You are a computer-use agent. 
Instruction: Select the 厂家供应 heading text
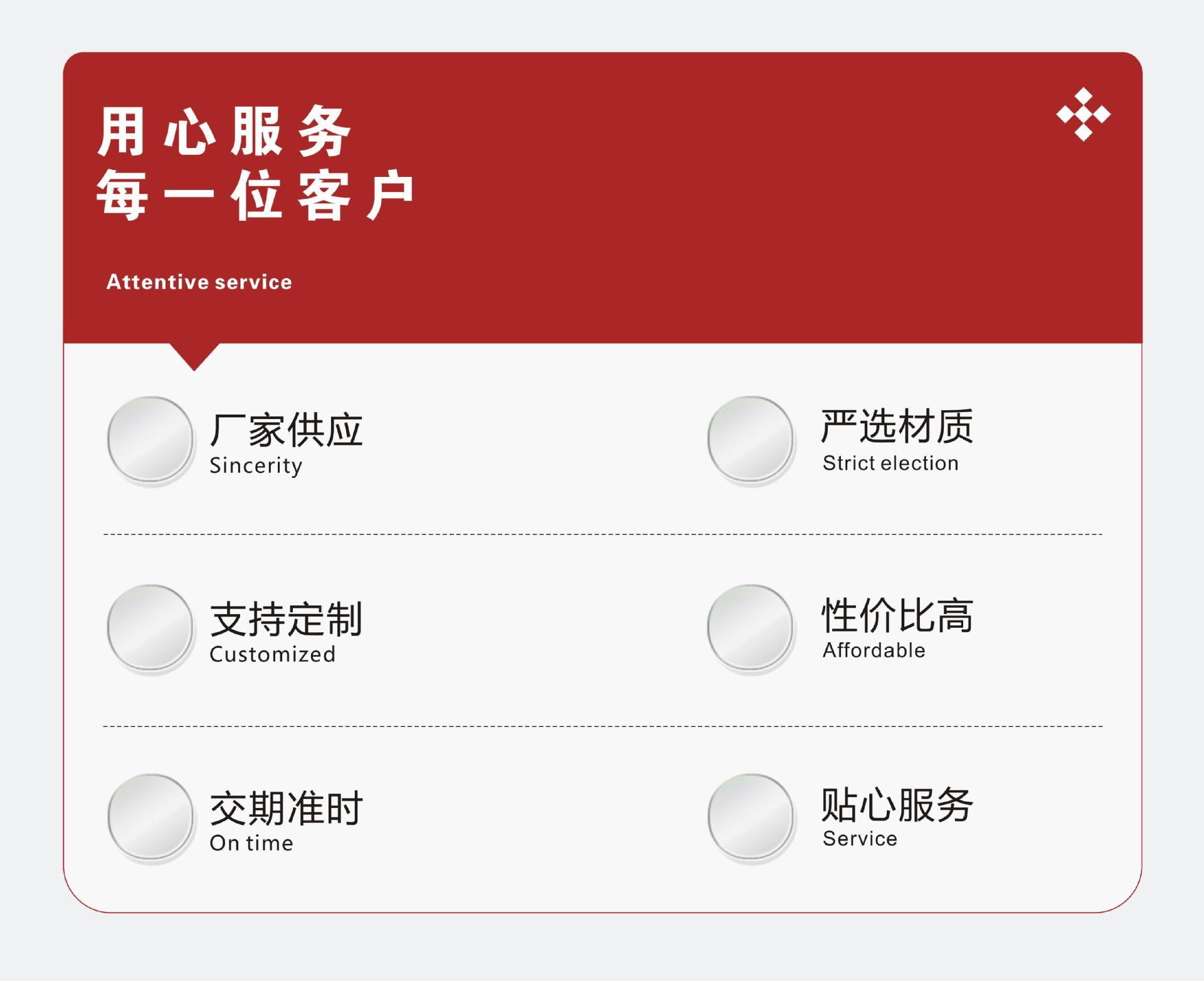coord(286,430)
